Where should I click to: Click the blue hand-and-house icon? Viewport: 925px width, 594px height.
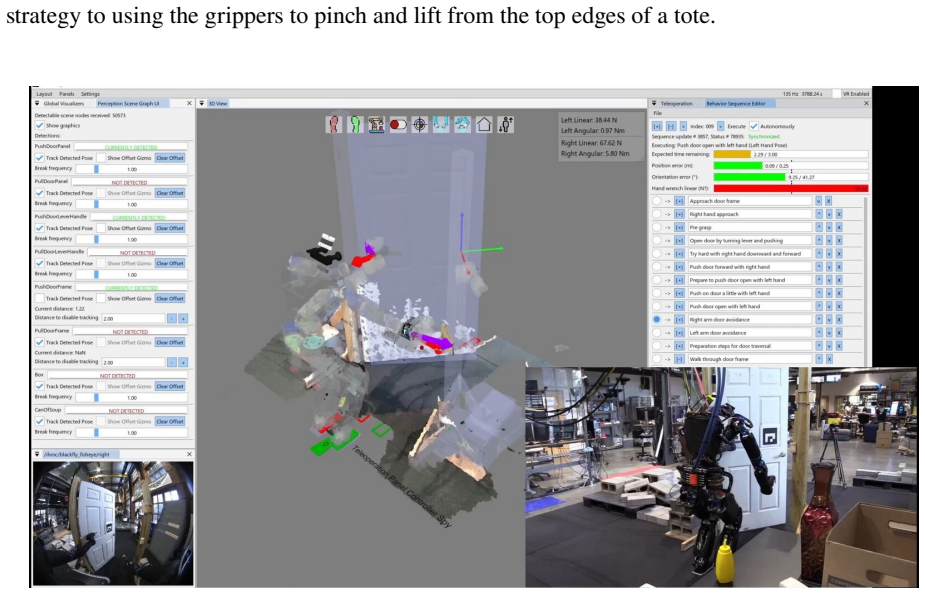(x=462, y=124)
